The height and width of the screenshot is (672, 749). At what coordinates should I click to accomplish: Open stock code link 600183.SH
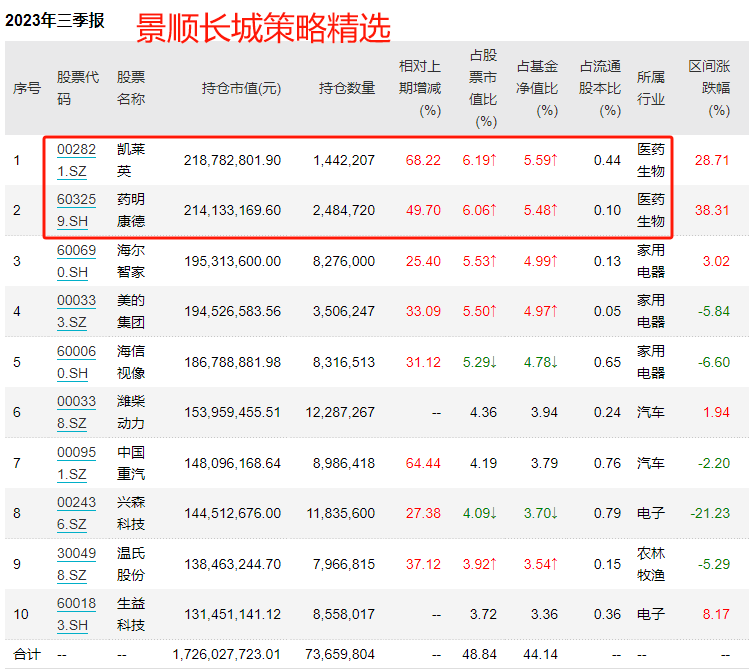pos(76,614)
